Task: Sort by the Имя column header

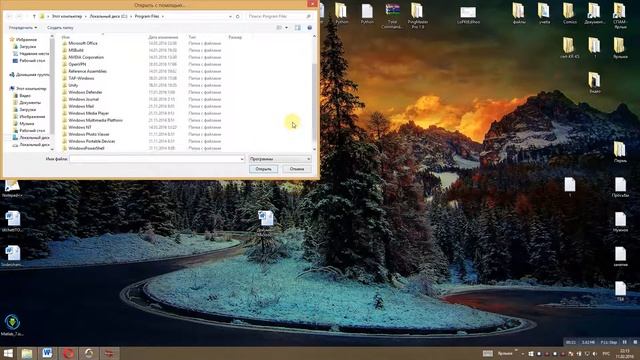Action: click(x=66, y=37)
